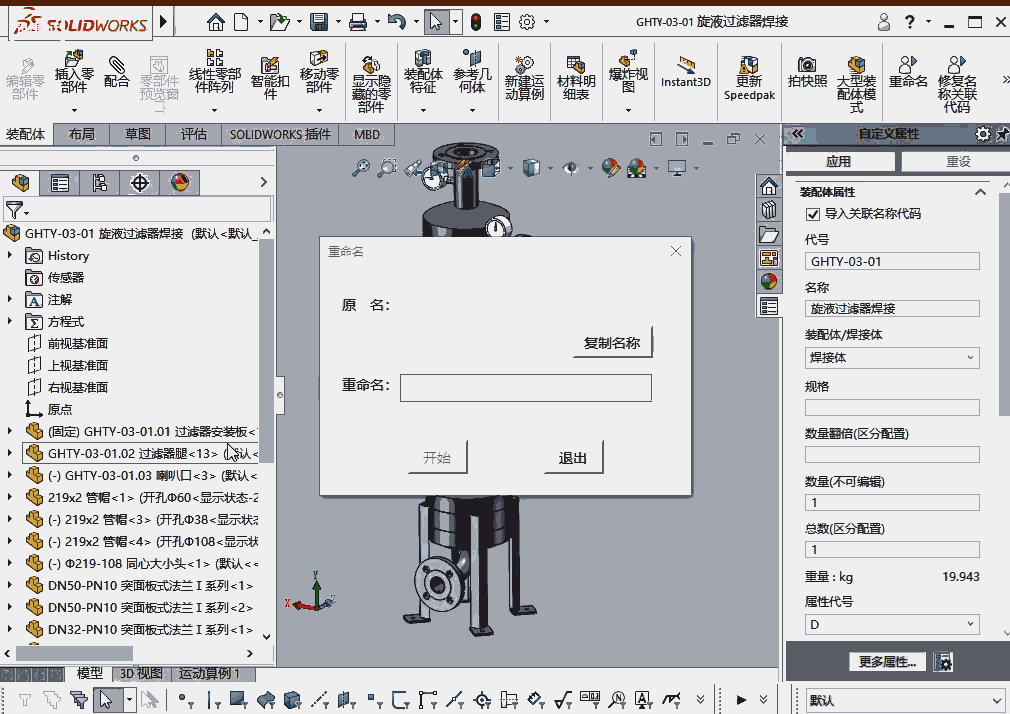Click 参考几何体 reference geometry
The height and width of the screenshot is (714, 1010).
472,72
